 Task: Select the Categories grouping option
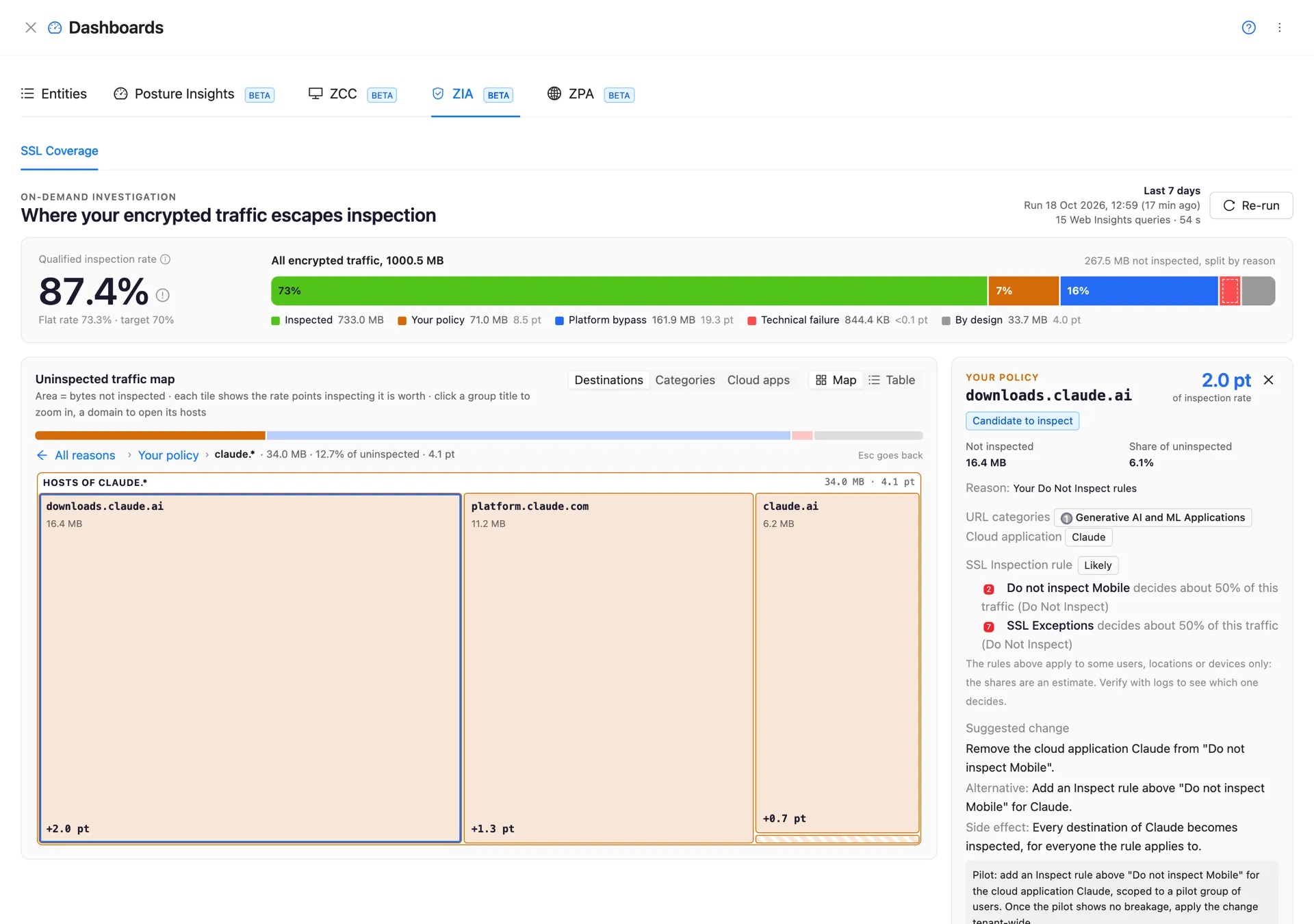(x=685, y=380)
